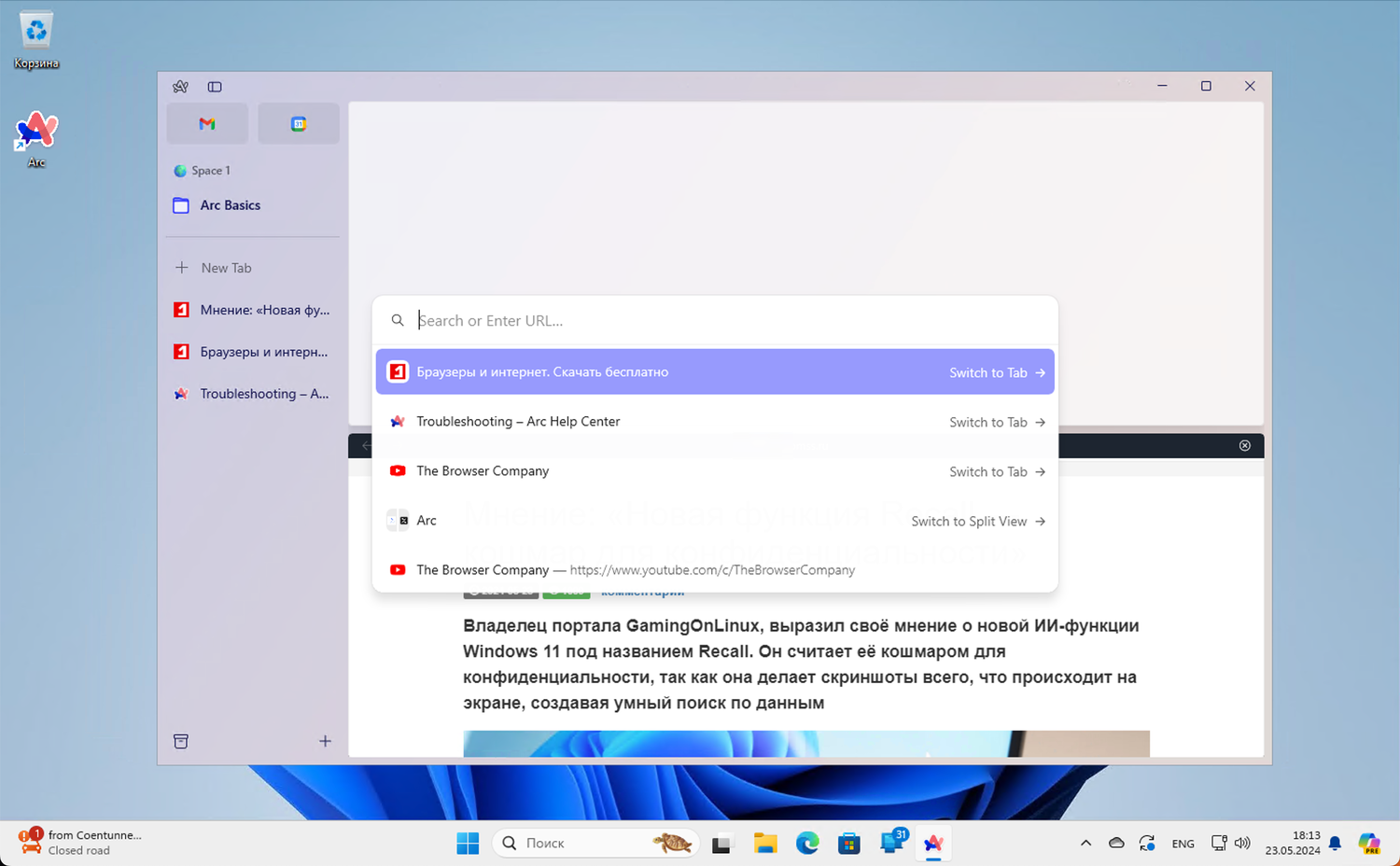Toggle the sidebar with the panel icon
This screenshot has width=1400, height=866.
[215, 87]
